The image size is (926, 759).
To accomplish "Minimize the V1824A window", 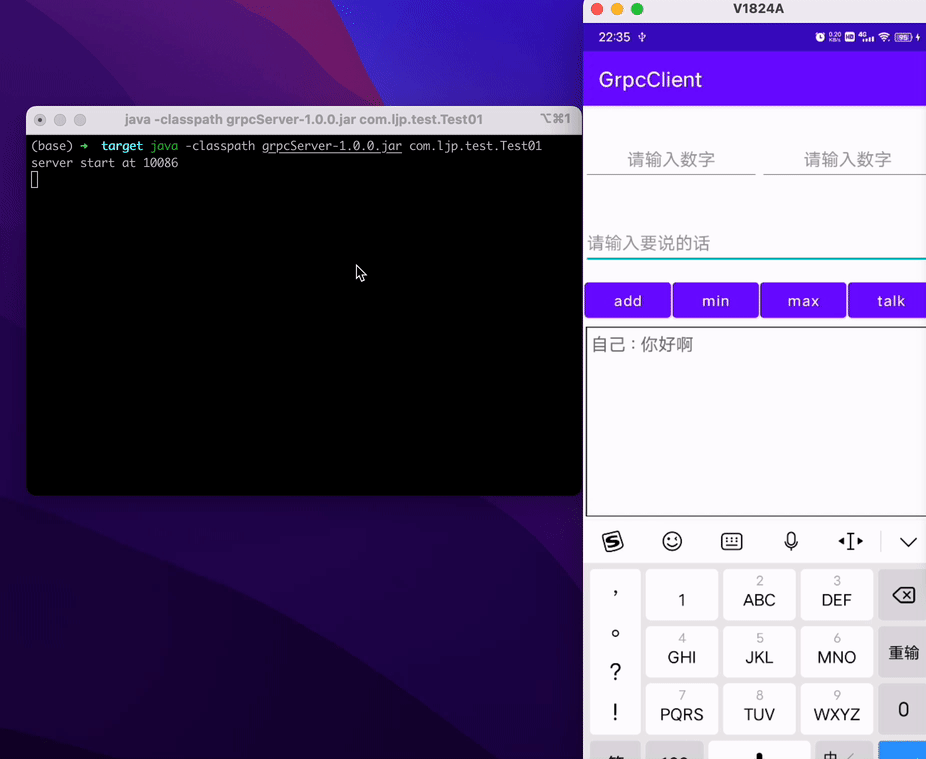I will [617, 9].
